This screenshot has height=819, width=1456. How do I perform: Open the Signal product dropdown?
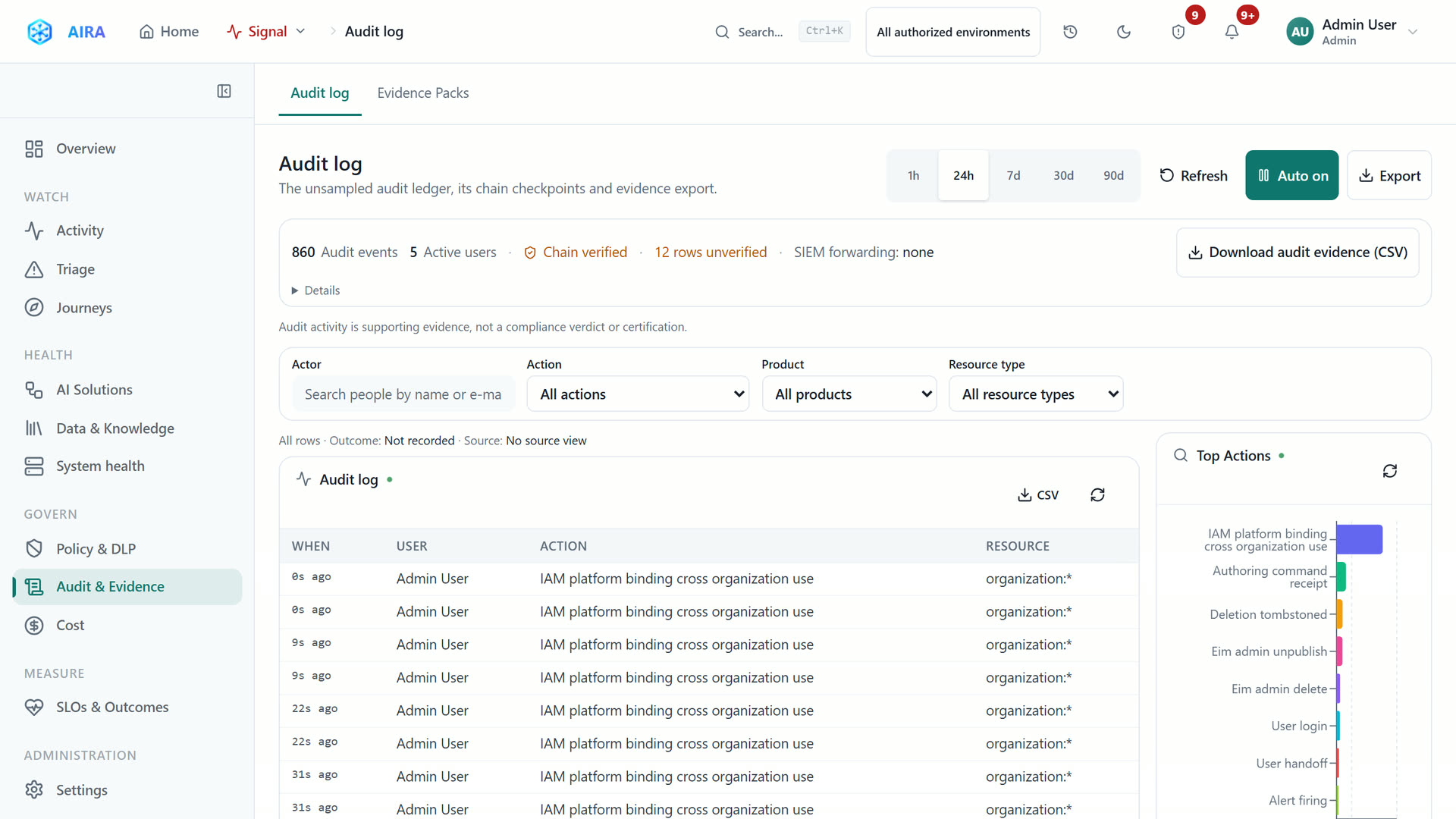point(265,32)
